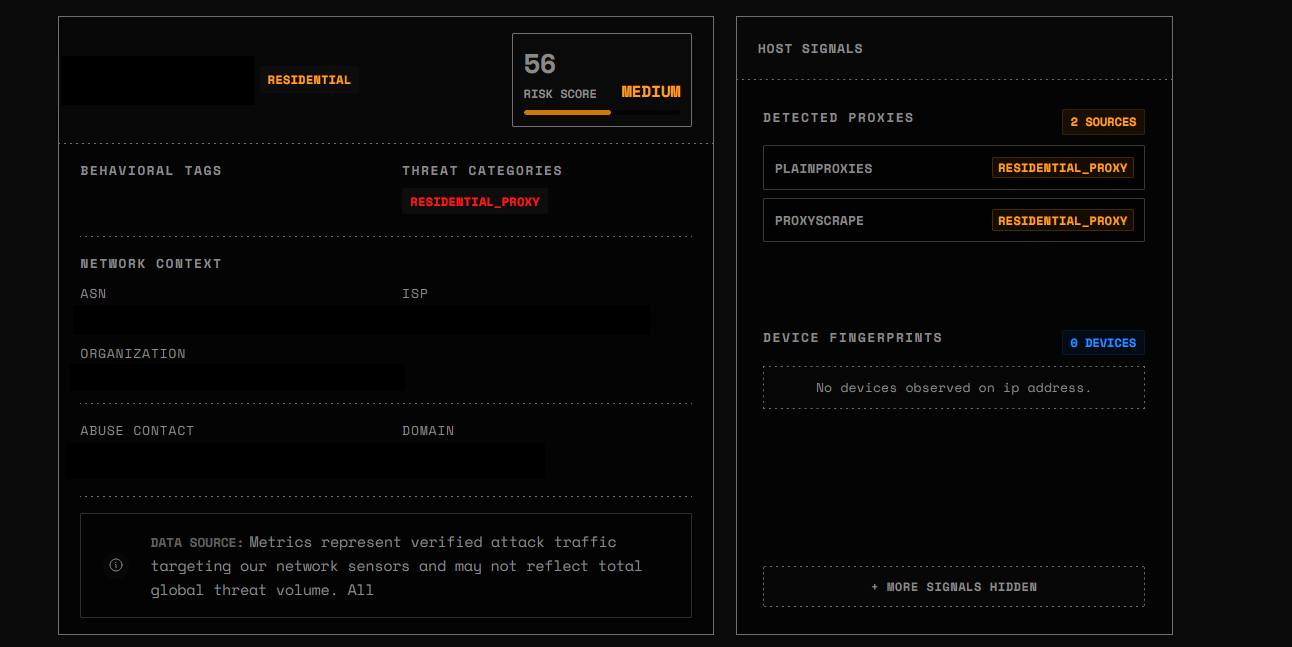Click the BEHAVIORAL TAGS heading
The image size is (1292, 647).
tap(151, 171)
